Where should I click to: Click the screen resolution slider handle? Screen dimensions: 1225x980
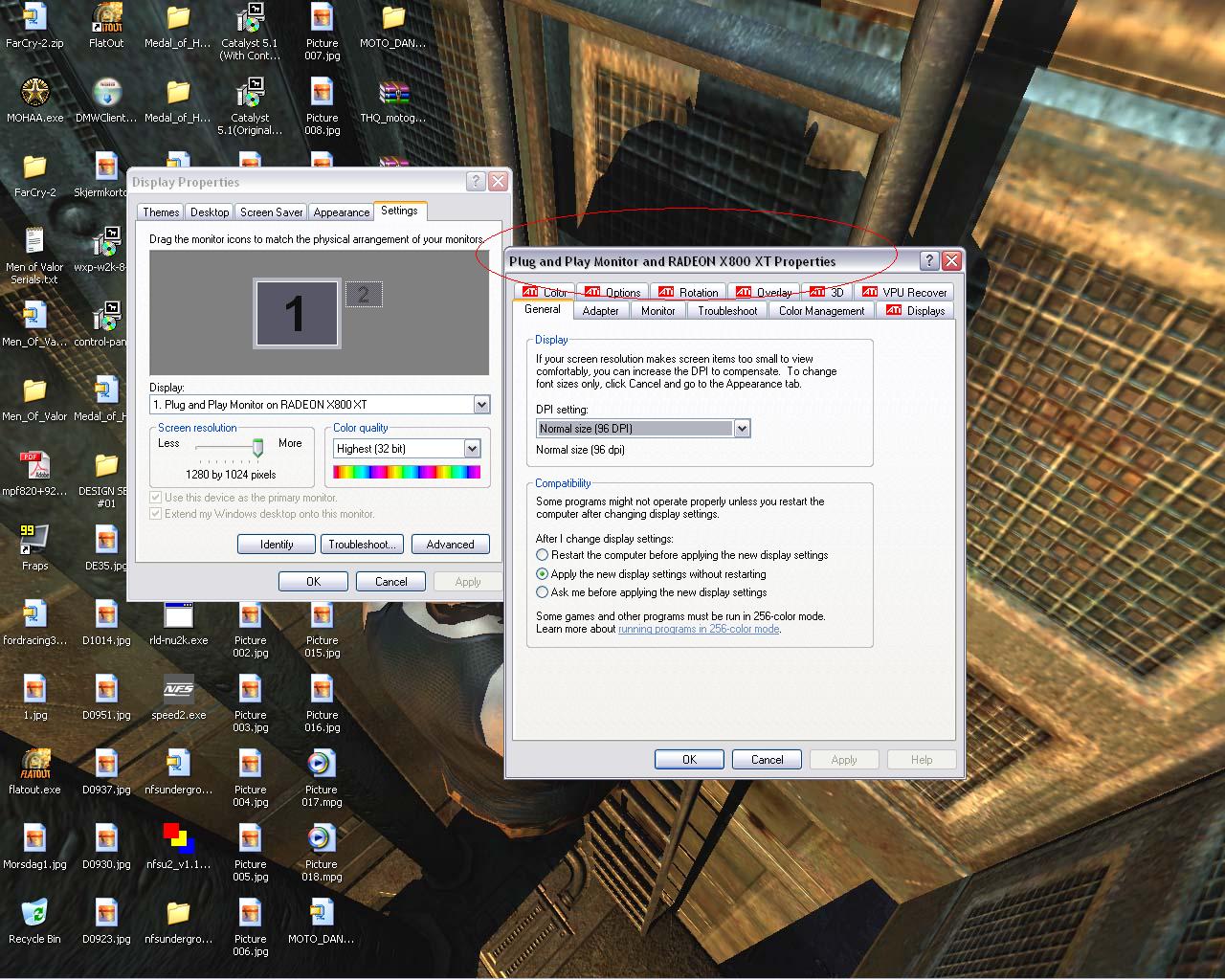pos(257,447)
